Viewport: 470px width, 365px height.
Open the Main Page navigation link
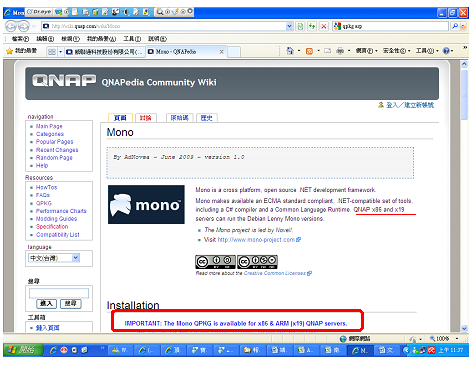tap(49, 126)
